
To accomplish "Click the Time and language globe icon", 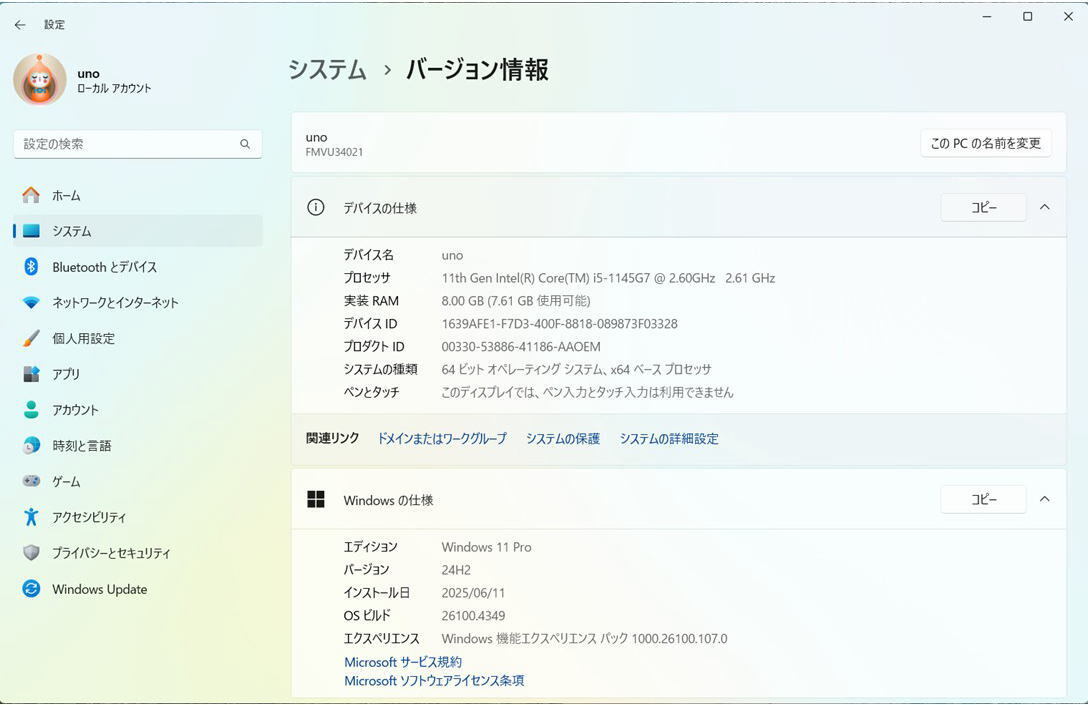I will pos(31,445).
